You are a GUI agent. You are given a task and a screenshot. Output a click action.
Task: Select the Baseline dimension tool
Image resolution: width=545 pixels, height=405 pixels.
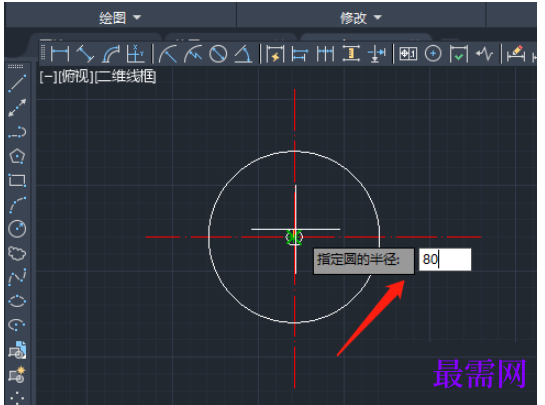300,54
